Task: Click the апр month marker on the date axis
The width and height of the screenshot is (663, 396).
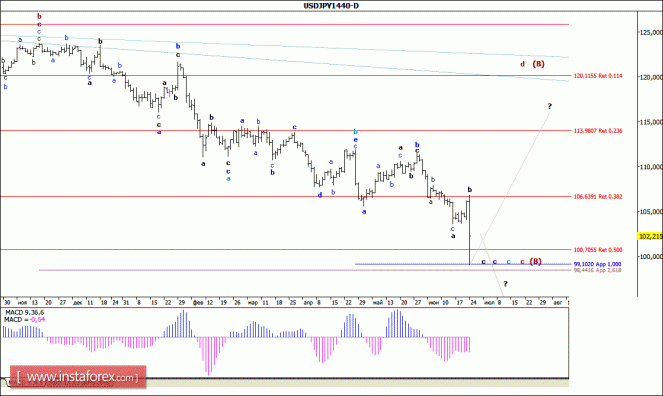Action: pos(308,303)
